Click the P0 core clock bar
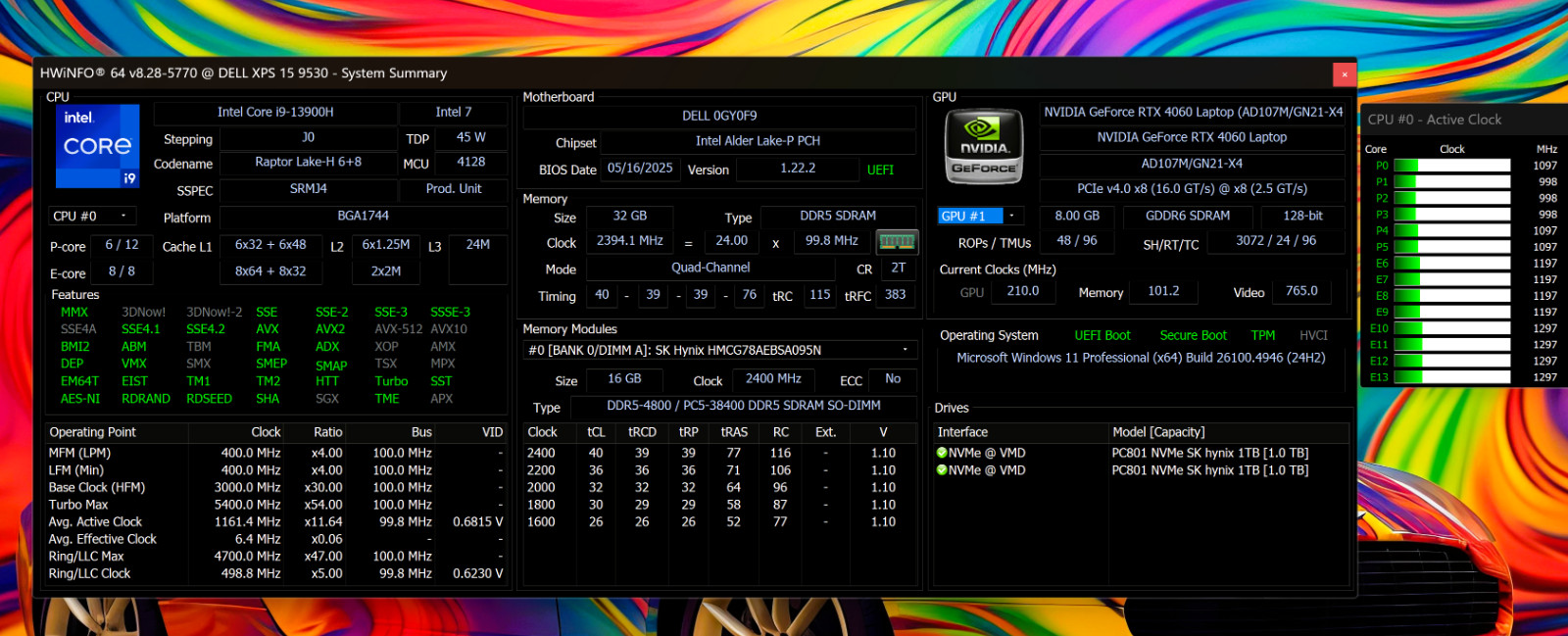This screenshot has width=1568, height=636. coord(1452,166)
